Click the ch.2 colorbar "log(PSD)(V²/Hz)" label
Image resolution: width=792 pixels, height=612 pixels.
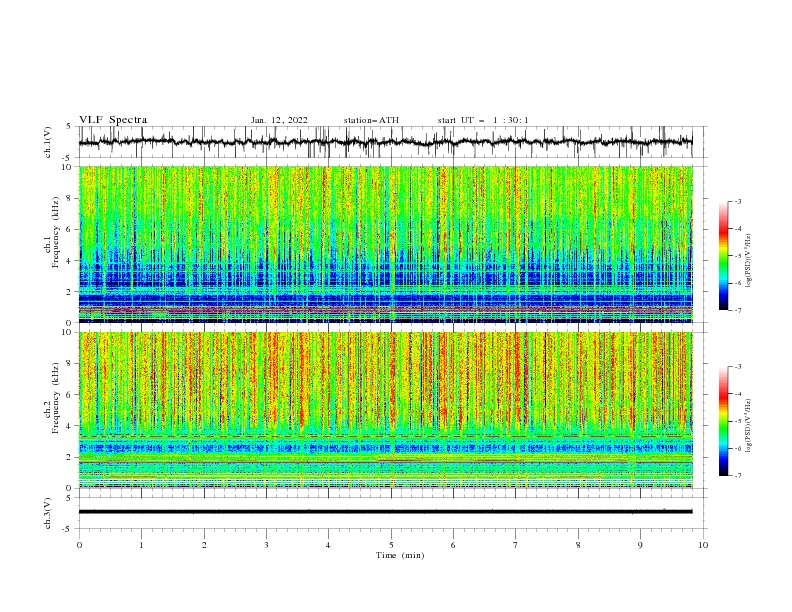click(x=748, y=425)
